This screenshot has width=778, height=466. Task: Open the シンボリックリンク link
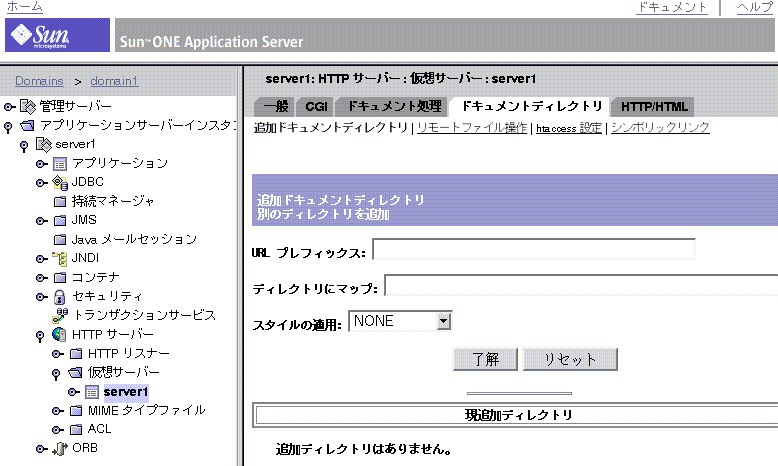tap(660, 128)
